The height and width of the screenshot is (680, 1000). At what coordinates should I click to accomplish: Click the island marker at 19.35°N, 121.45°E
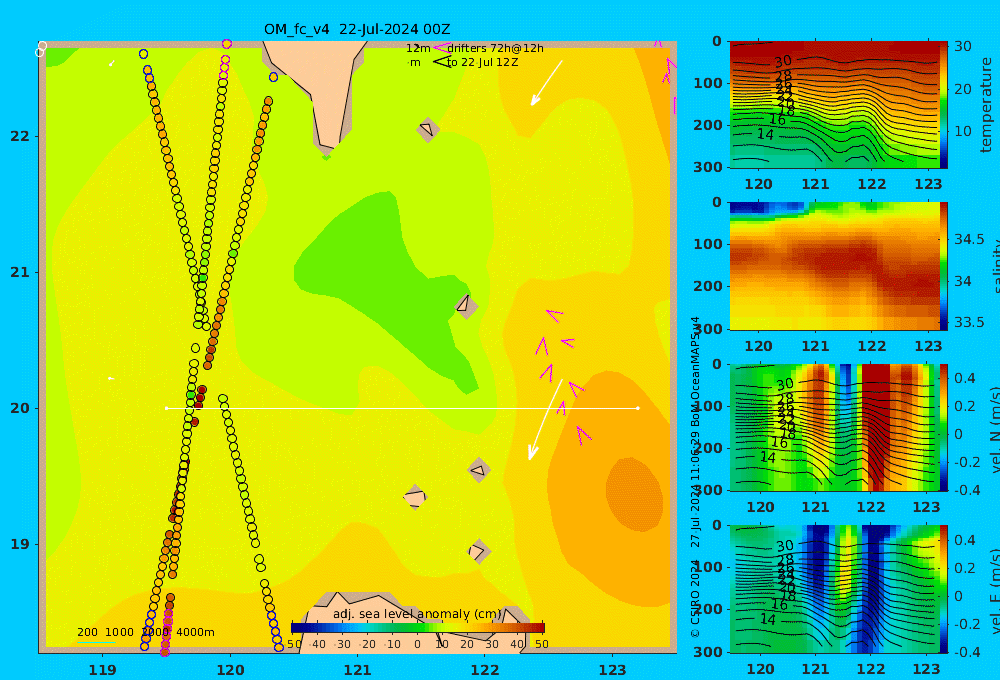pos(415,497)
